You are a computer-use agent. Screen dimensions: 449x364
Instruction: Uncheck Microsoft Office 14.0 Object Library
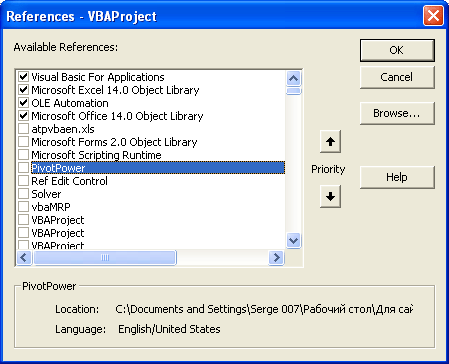(x=23, y=116)
